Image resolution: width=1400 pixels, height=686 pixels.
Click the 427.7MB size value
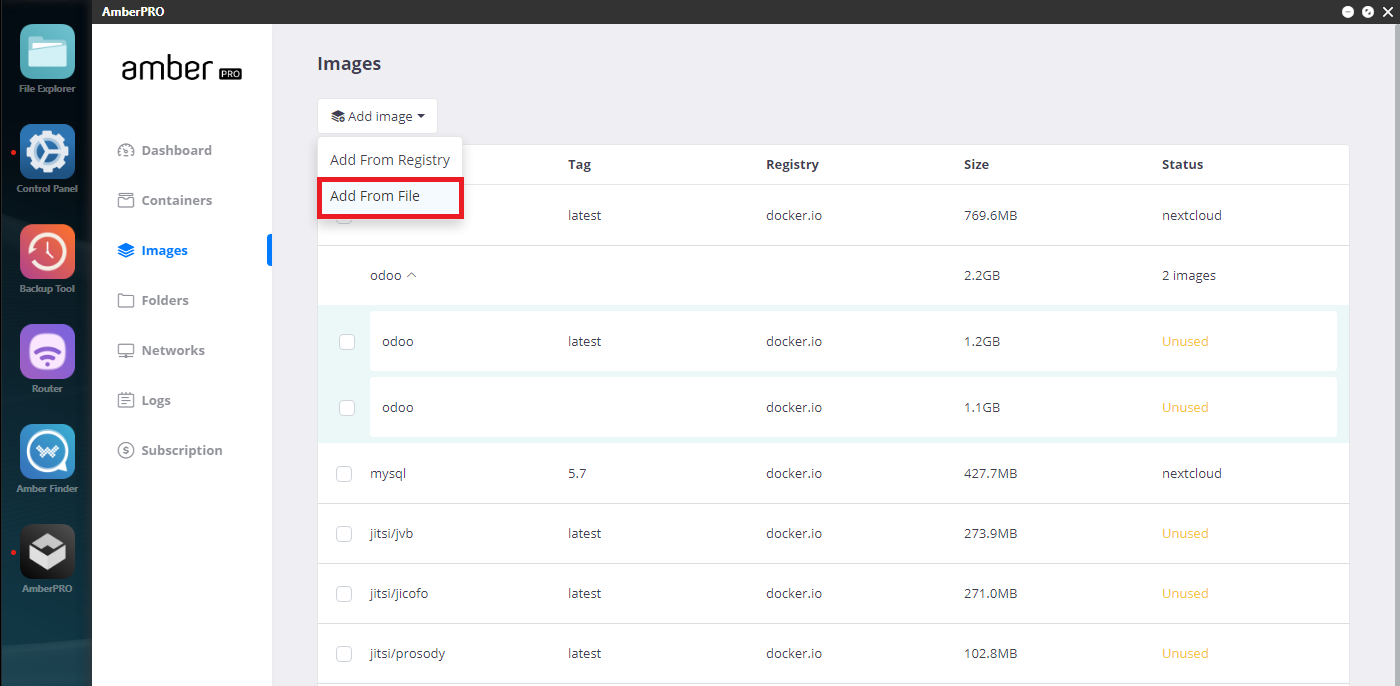(x=990, y=474)
